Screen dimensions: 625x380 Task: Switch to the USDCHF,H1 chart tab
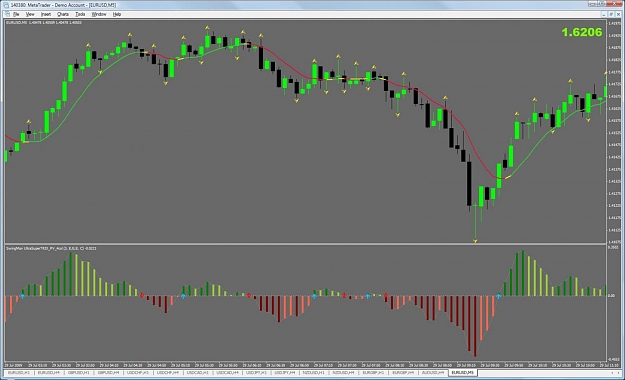pos(138,372)
